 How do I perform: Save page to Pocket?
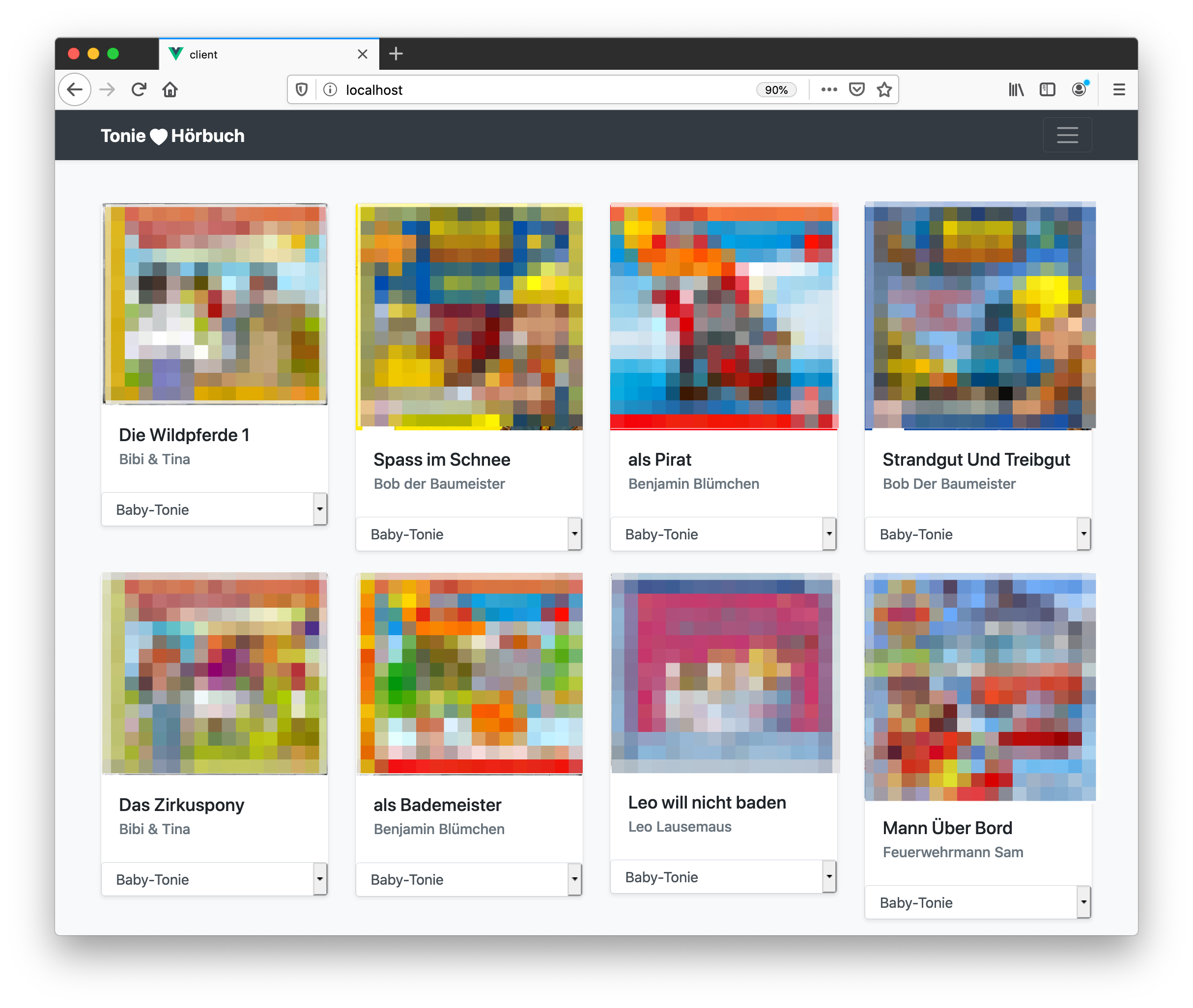[856, 90]
